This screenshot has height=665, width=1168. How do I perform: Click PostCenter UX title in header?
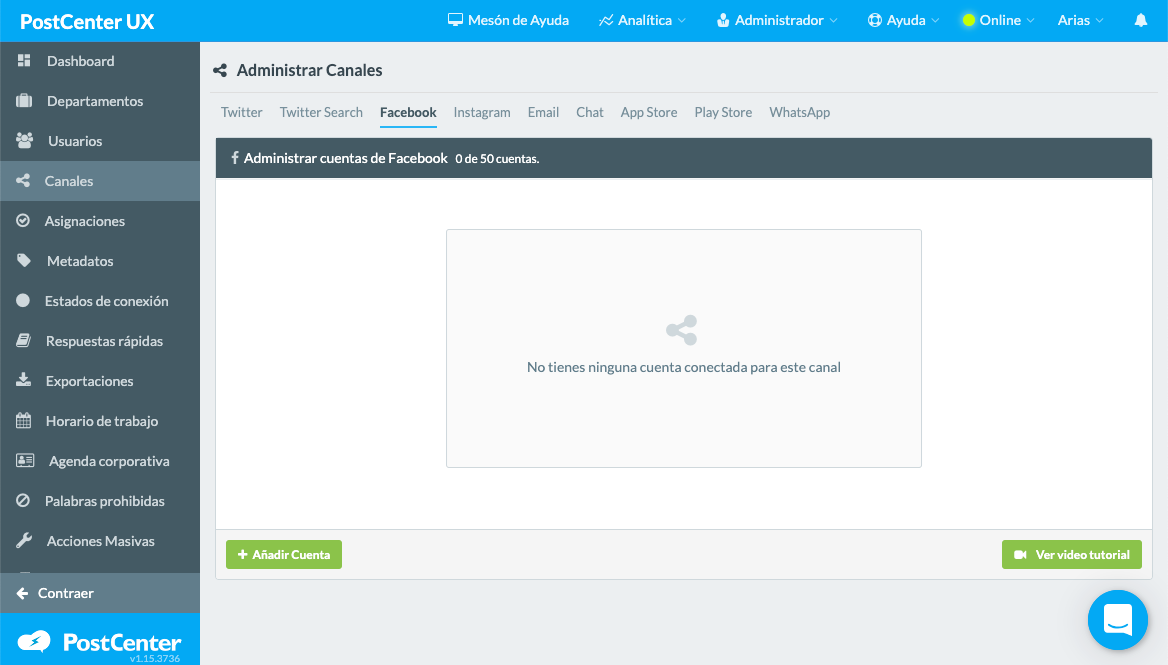point(87,22)
